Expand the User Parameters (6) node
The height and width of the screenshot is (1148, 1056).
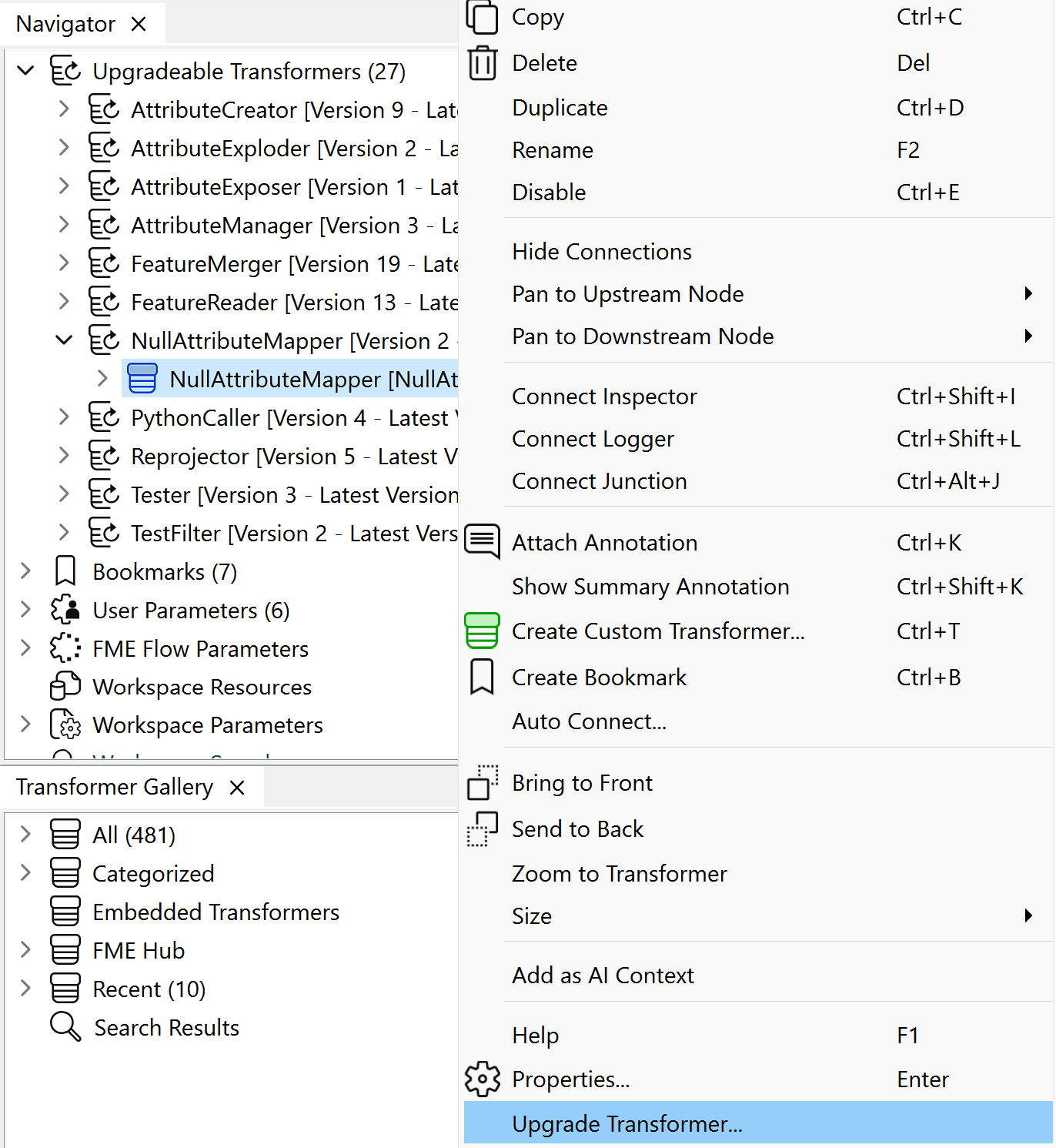(25, 609)
